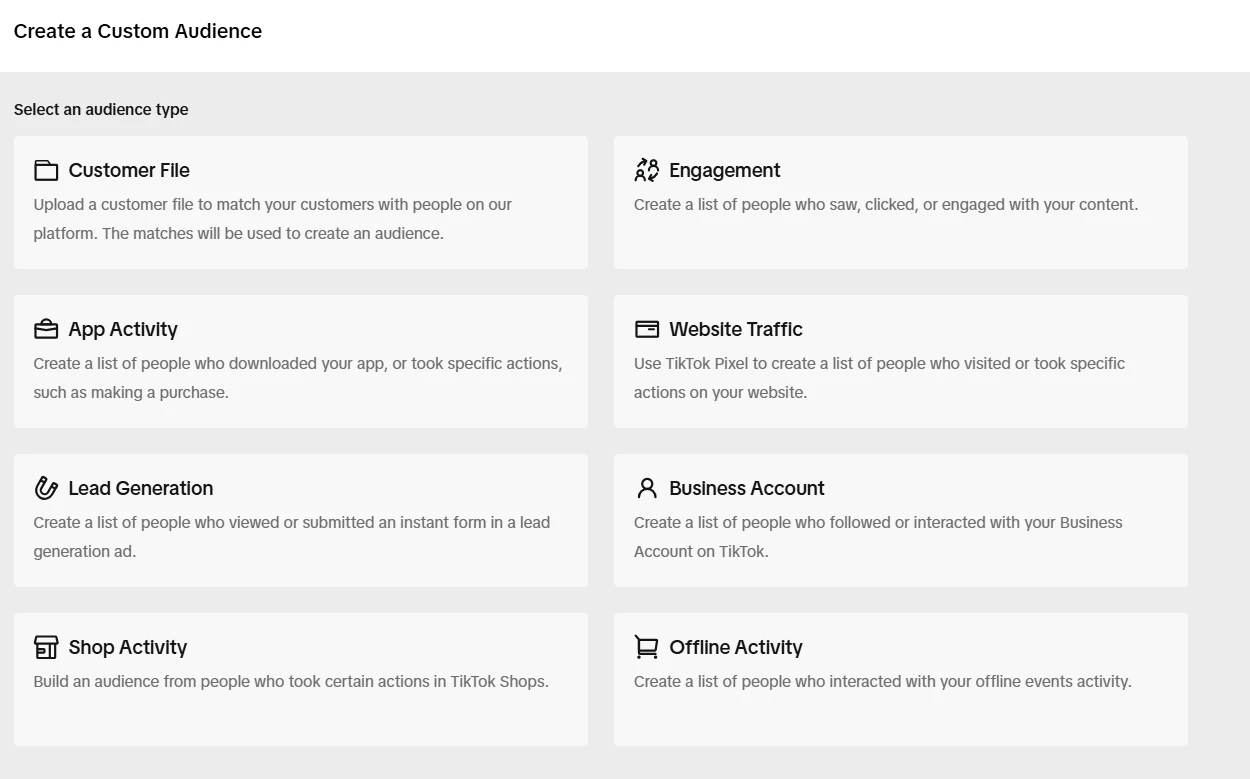The height and width of the screenshot is (779, 1250).
Task: Click the Customer File folder icon
Action: (46, 170)
